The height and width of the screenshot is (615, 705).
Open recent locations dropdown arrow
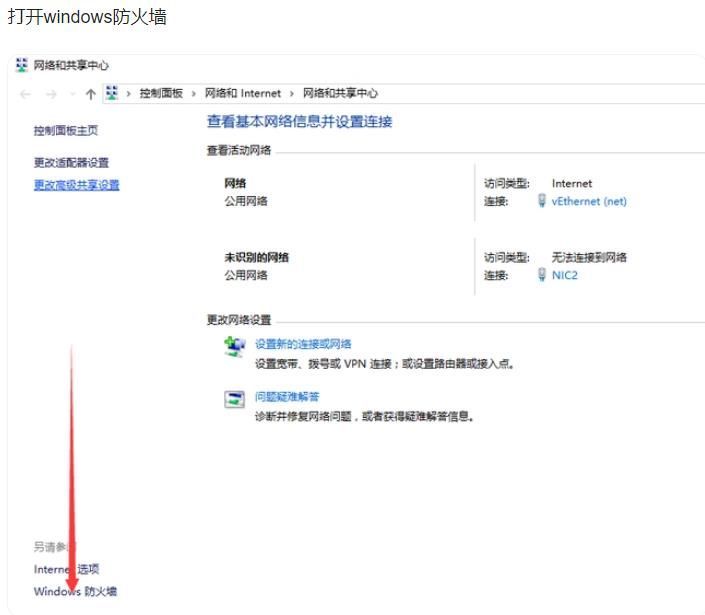pyautogui.click(x=72, y=94)
